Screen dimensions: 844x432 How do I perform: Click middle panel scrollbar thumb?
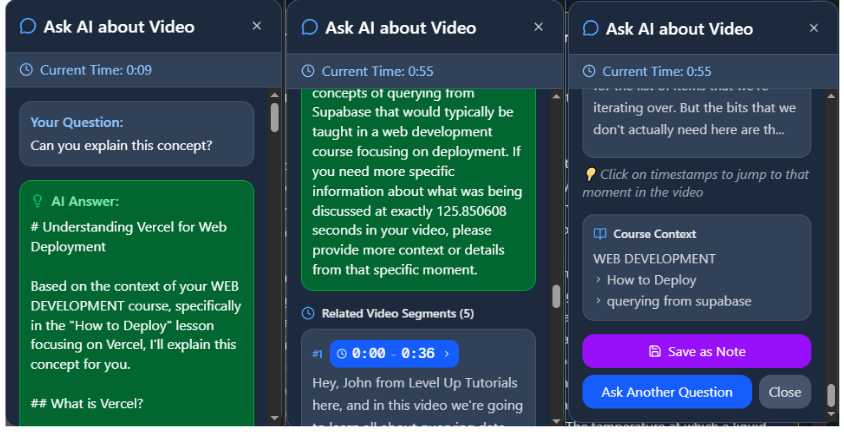(x=557, y=296)
